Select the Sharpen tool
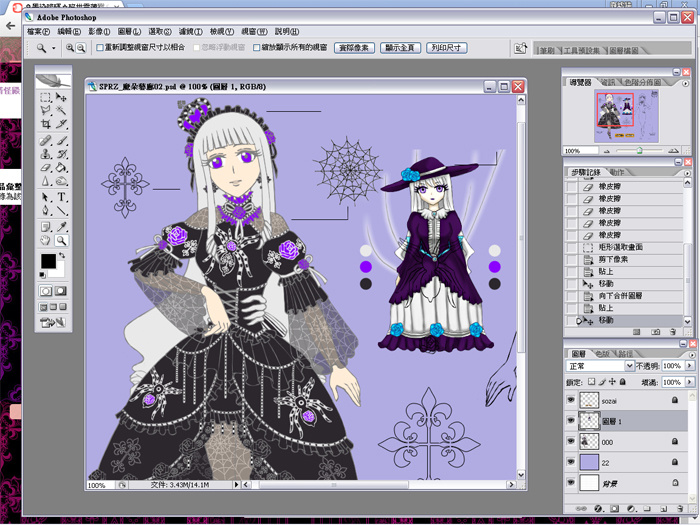Screen dimensions: 700x525 tap(45, 181)
